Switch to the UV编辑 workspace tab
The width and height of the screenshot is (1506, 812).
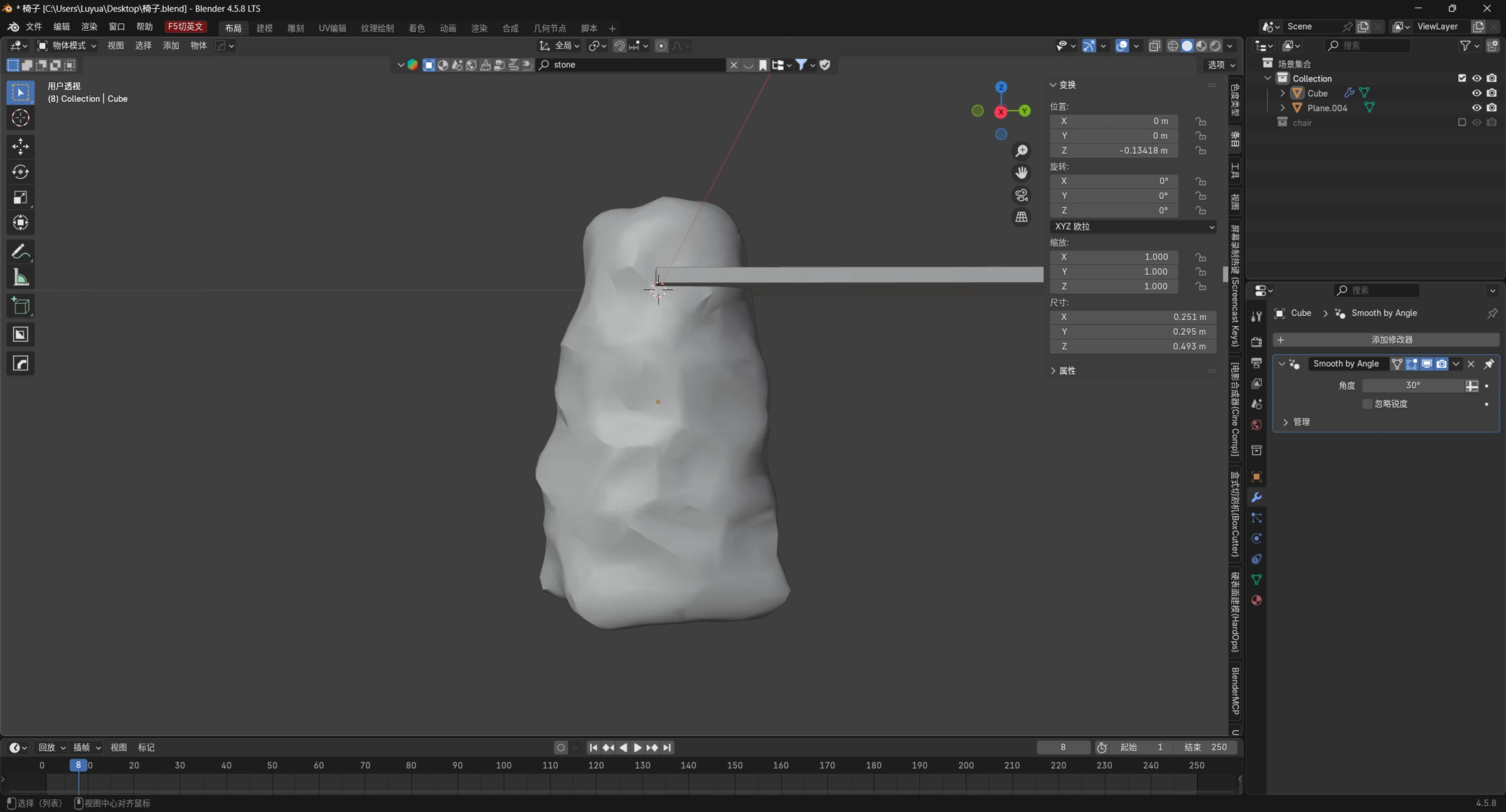332,28
